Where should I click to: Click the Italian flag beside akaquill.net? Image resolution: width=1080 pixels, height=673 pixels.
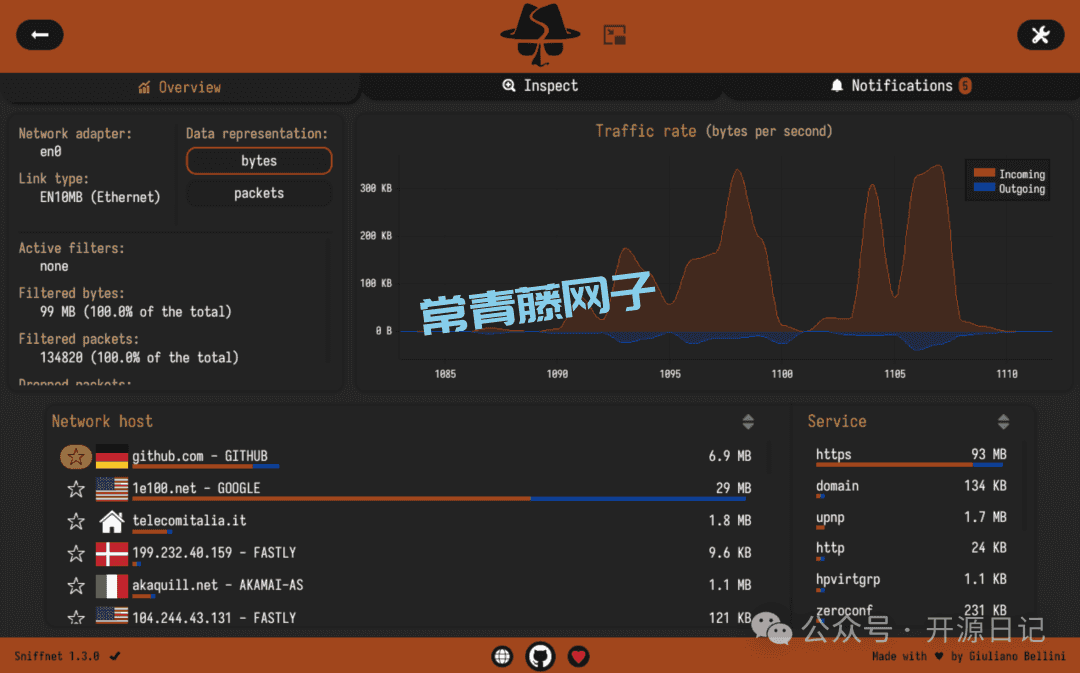tap(112, 586)
